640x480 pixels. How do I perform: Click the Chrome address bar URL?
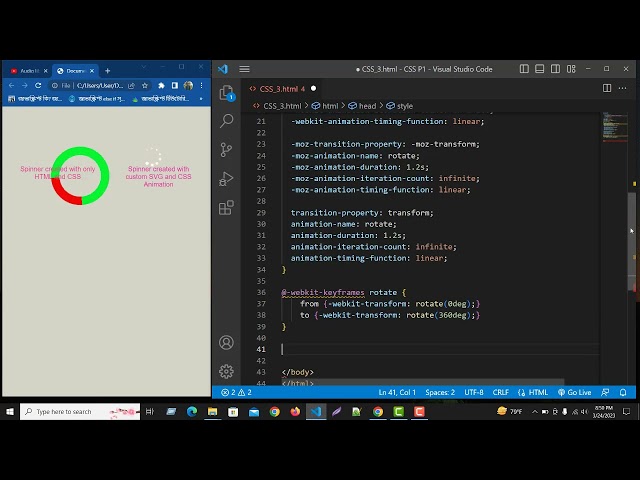coord(100,85)
